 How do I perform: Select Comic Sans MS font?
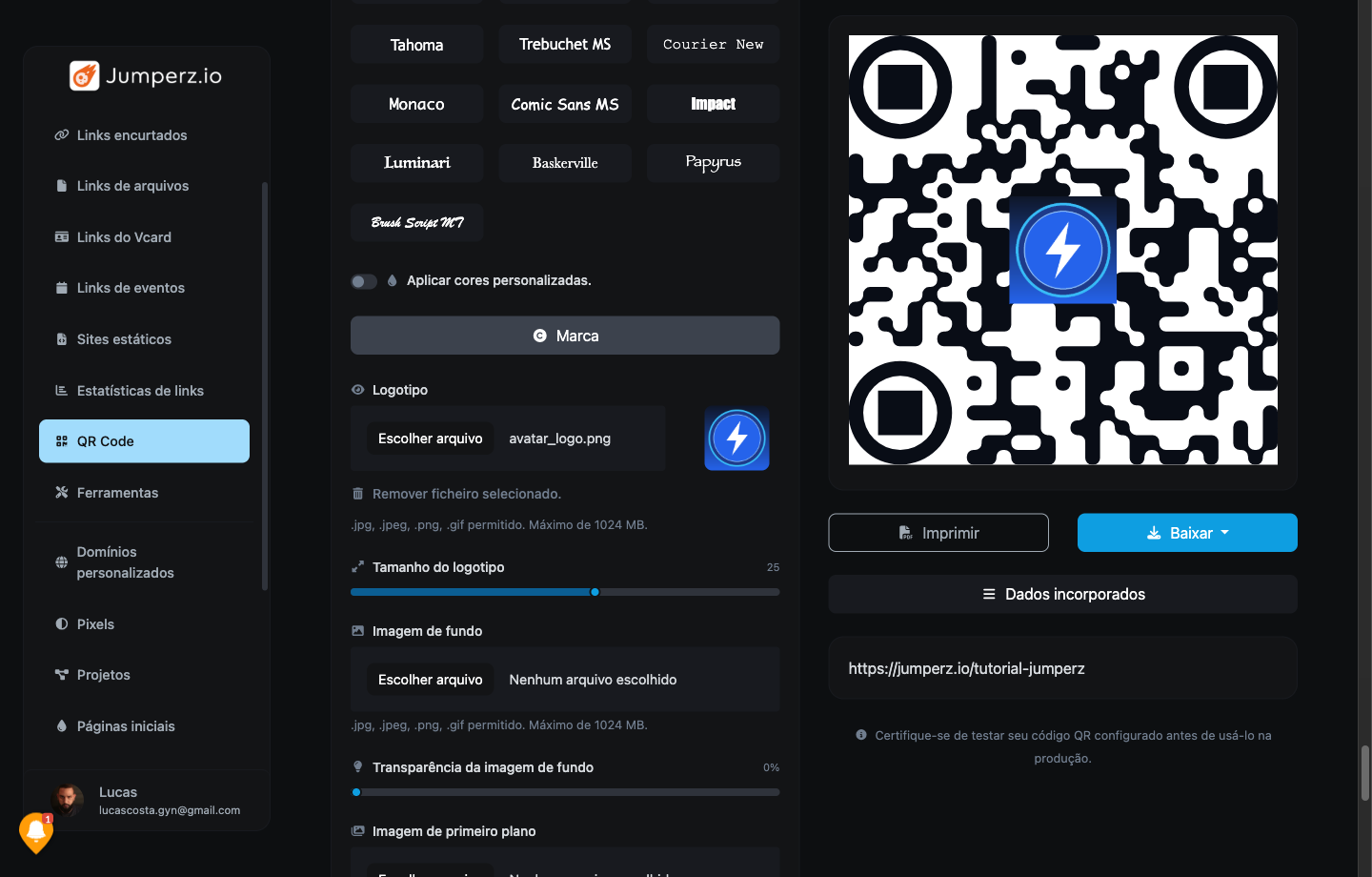565,104
